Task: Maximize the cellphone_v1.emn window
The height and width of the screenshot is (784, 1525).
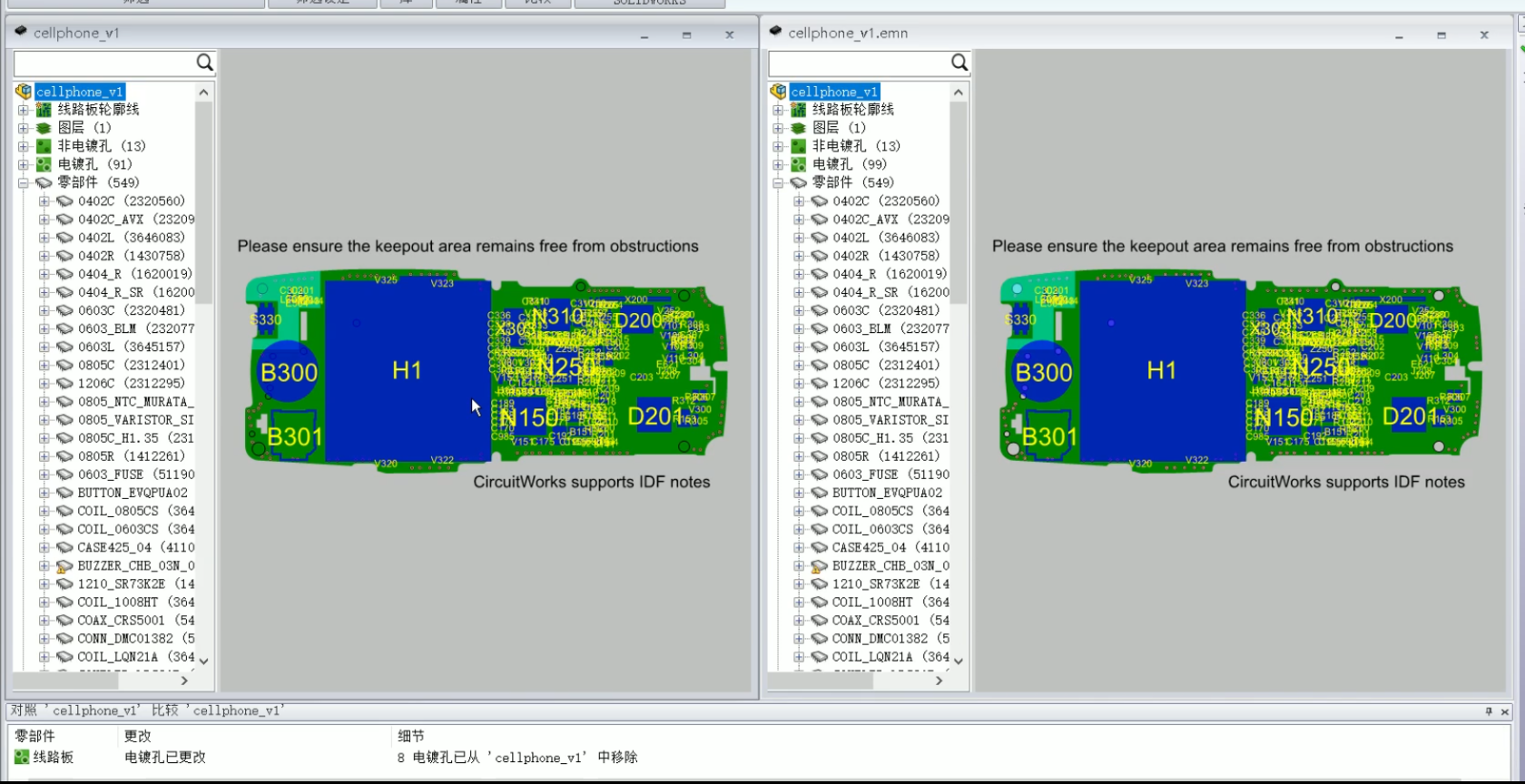Action: (x=1441, y=34)
